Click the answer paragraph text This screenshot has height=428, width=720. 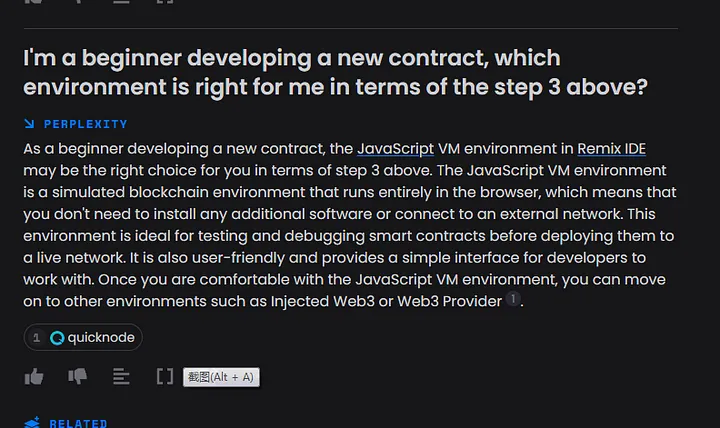tap(350, 224)
